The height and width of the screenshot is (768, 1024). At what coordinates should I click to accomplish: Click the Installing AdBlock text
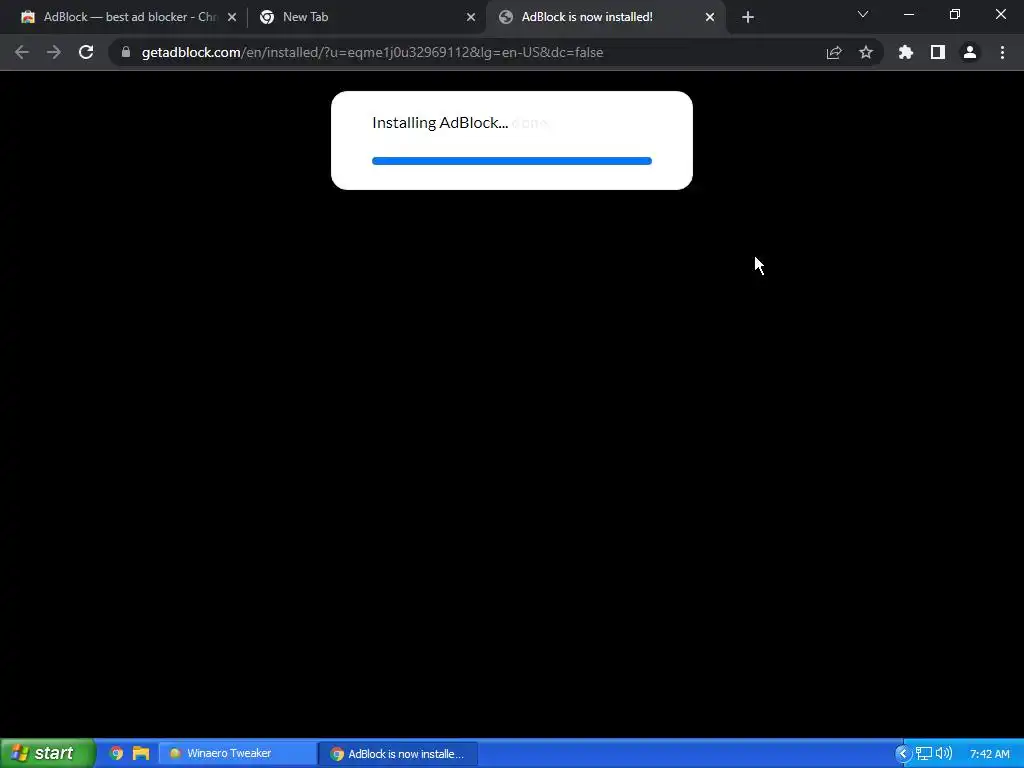pos(440,123)
